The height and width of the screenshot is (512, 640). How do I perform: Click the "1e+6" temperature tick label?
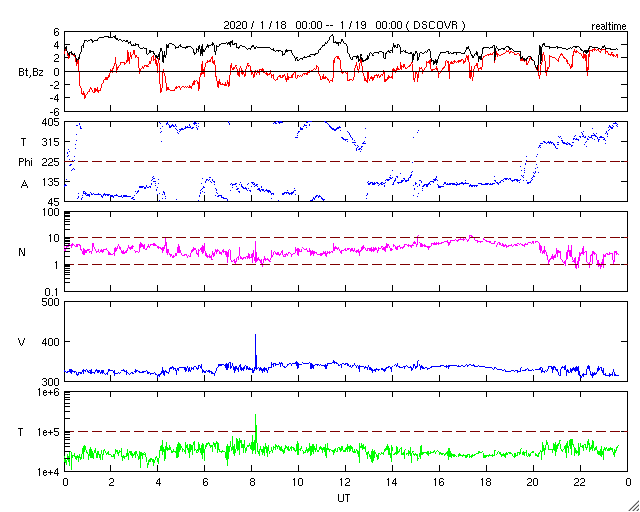pyautogui.click(x=49, y=393)
